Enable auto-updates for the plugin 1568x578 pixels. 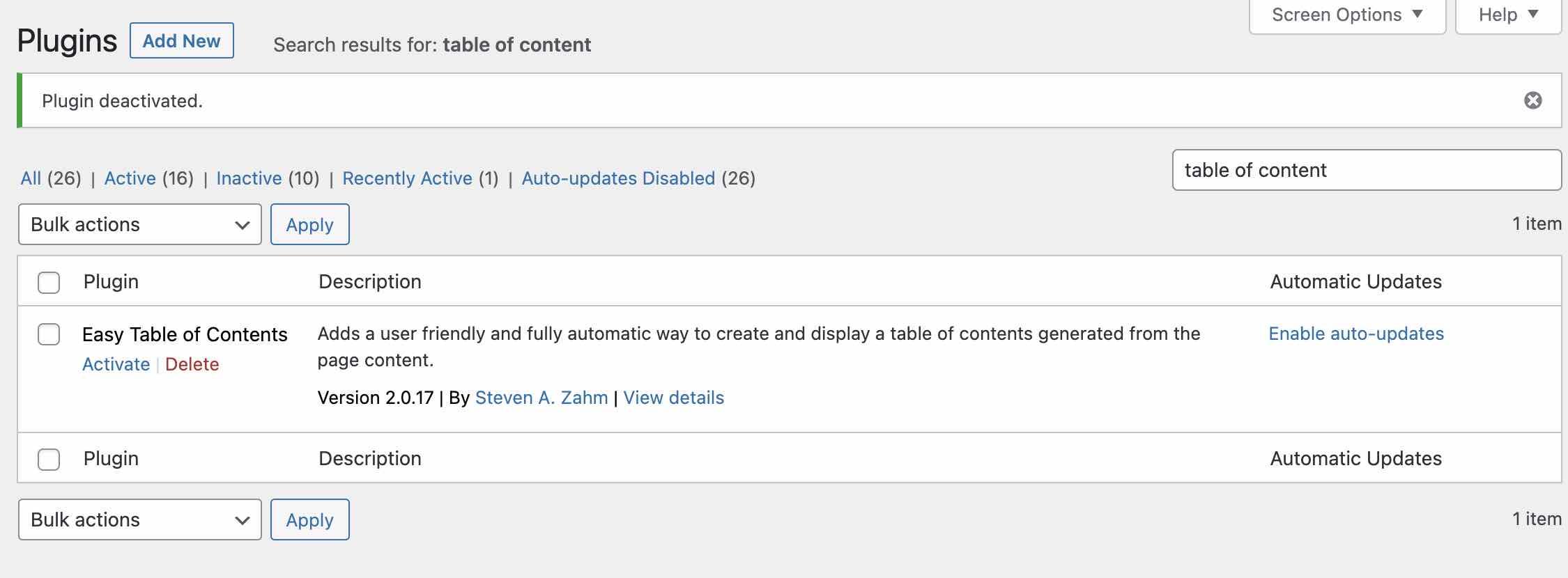[x=1355, y=334]
